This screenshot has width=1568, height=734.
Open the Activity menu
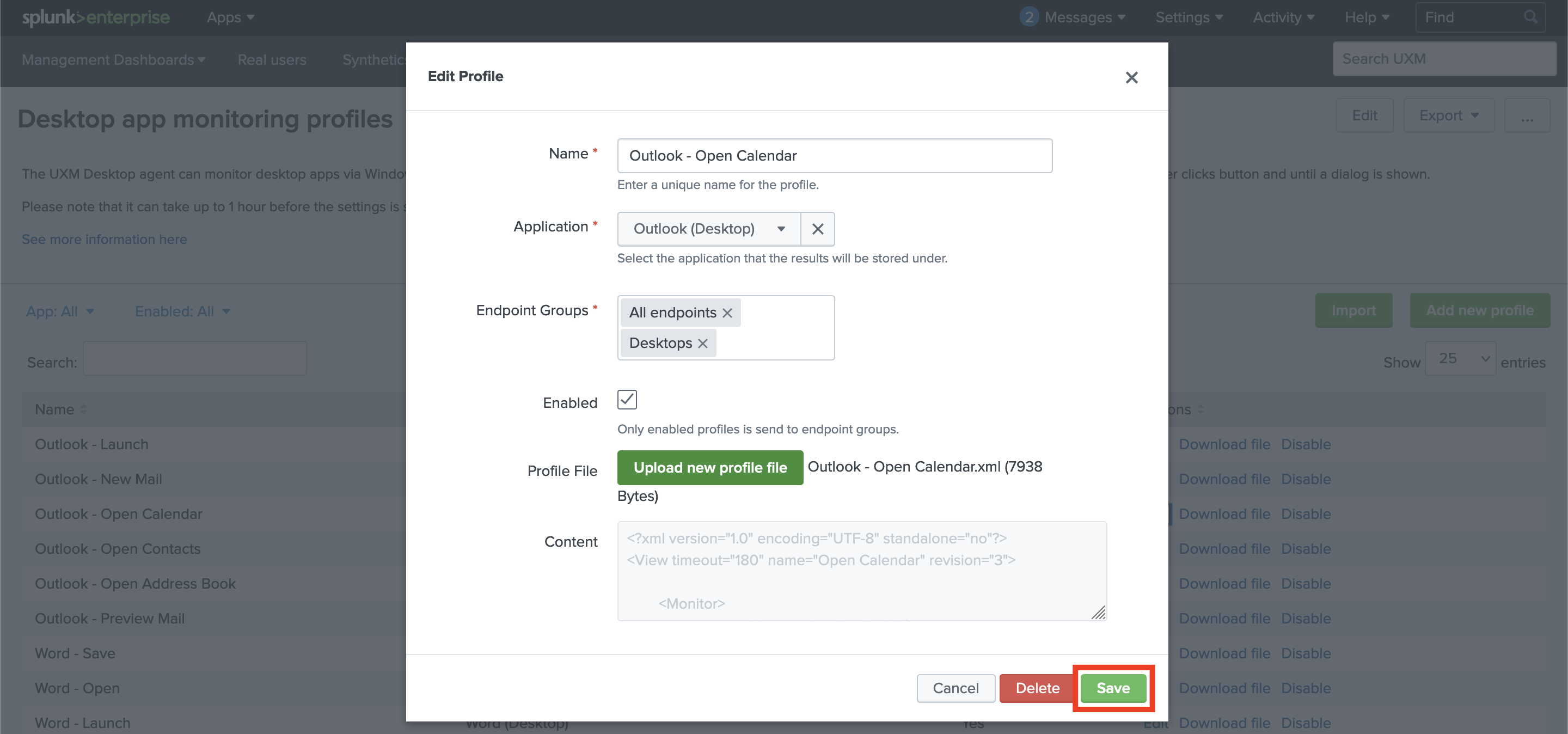1283,17
